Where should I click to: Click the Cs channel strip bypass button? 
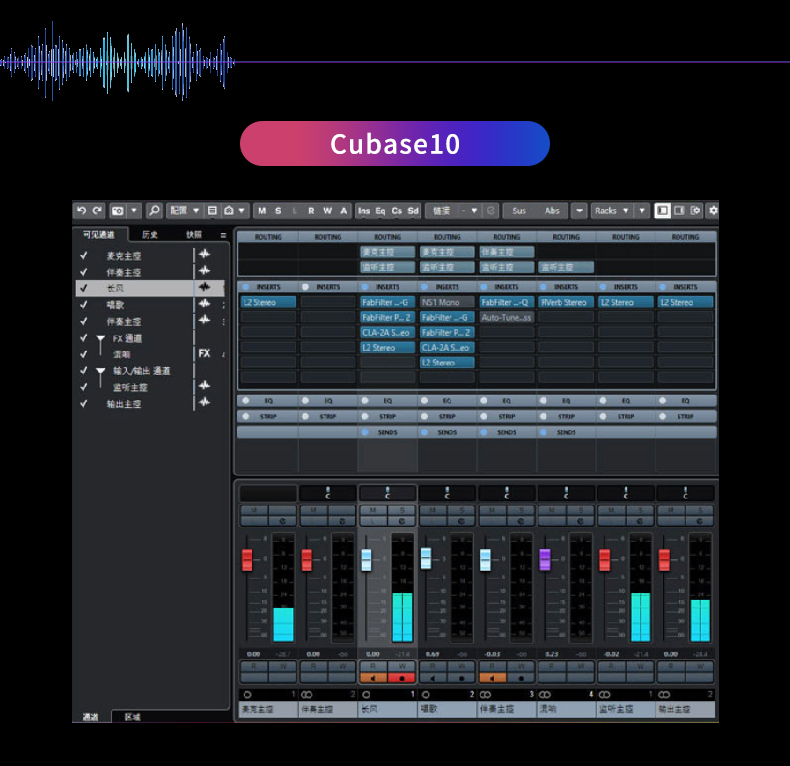(x=397, y=211)
